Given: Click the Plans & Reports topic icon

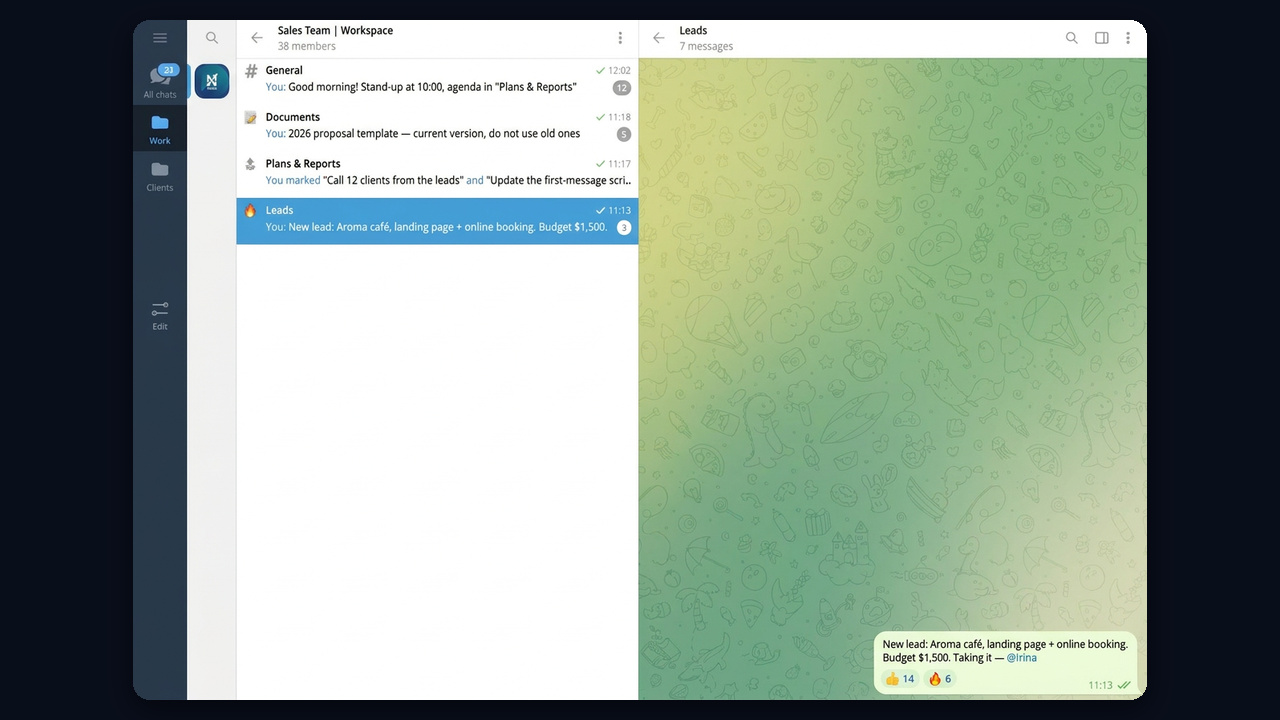Looking at the screenshot, I should pos(251,164).
